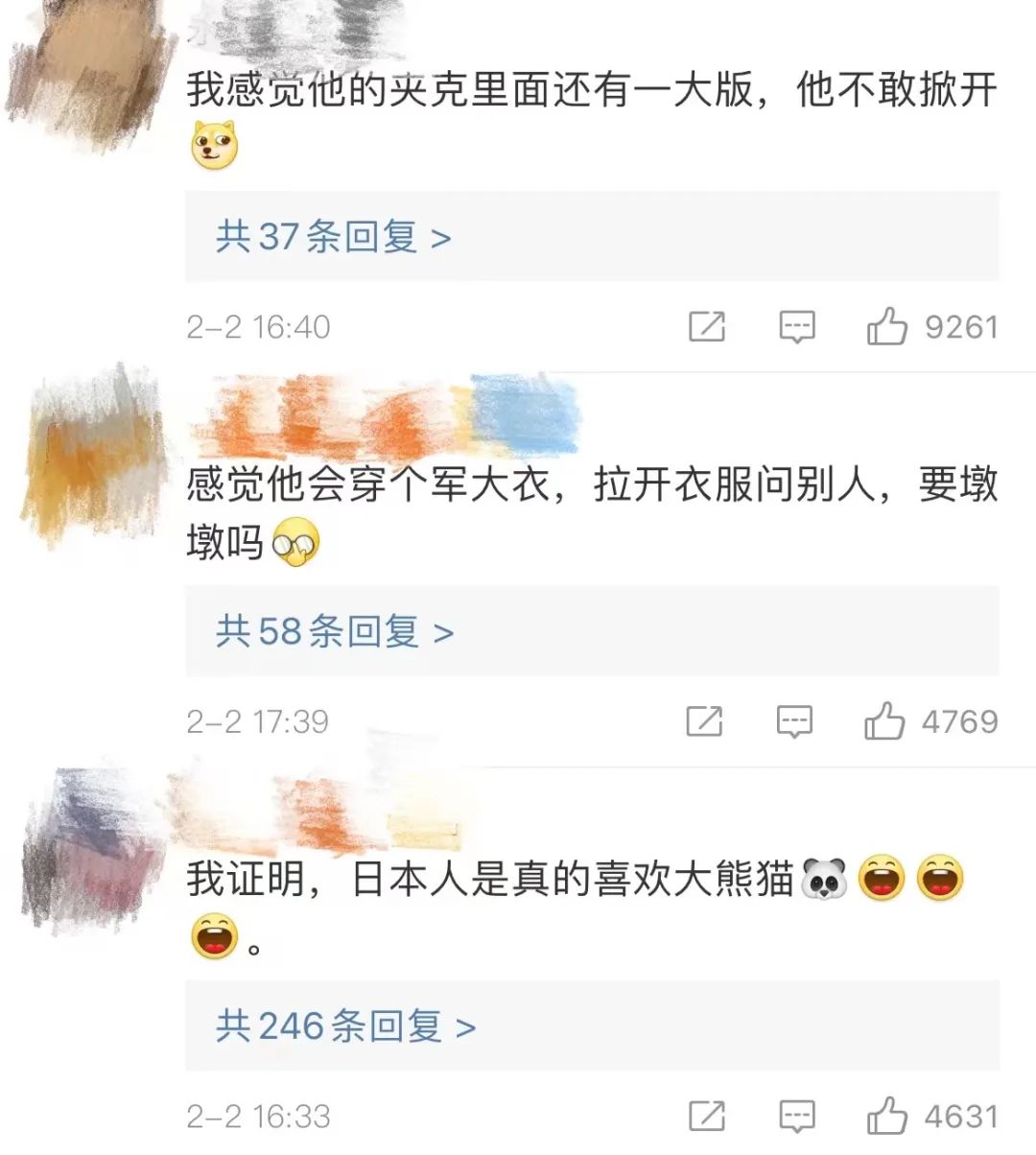The height and width of the screenshot is (1155, 1036).
Task: Select the 军大衣 comment text
Action: pos(592,513)
